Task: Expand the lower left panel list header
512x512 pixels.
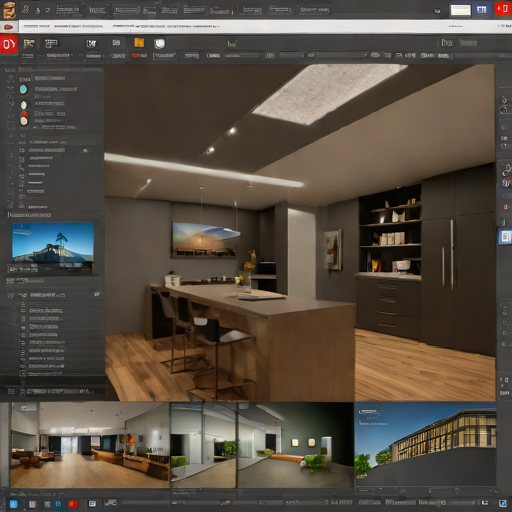Action: pos(53,295)
